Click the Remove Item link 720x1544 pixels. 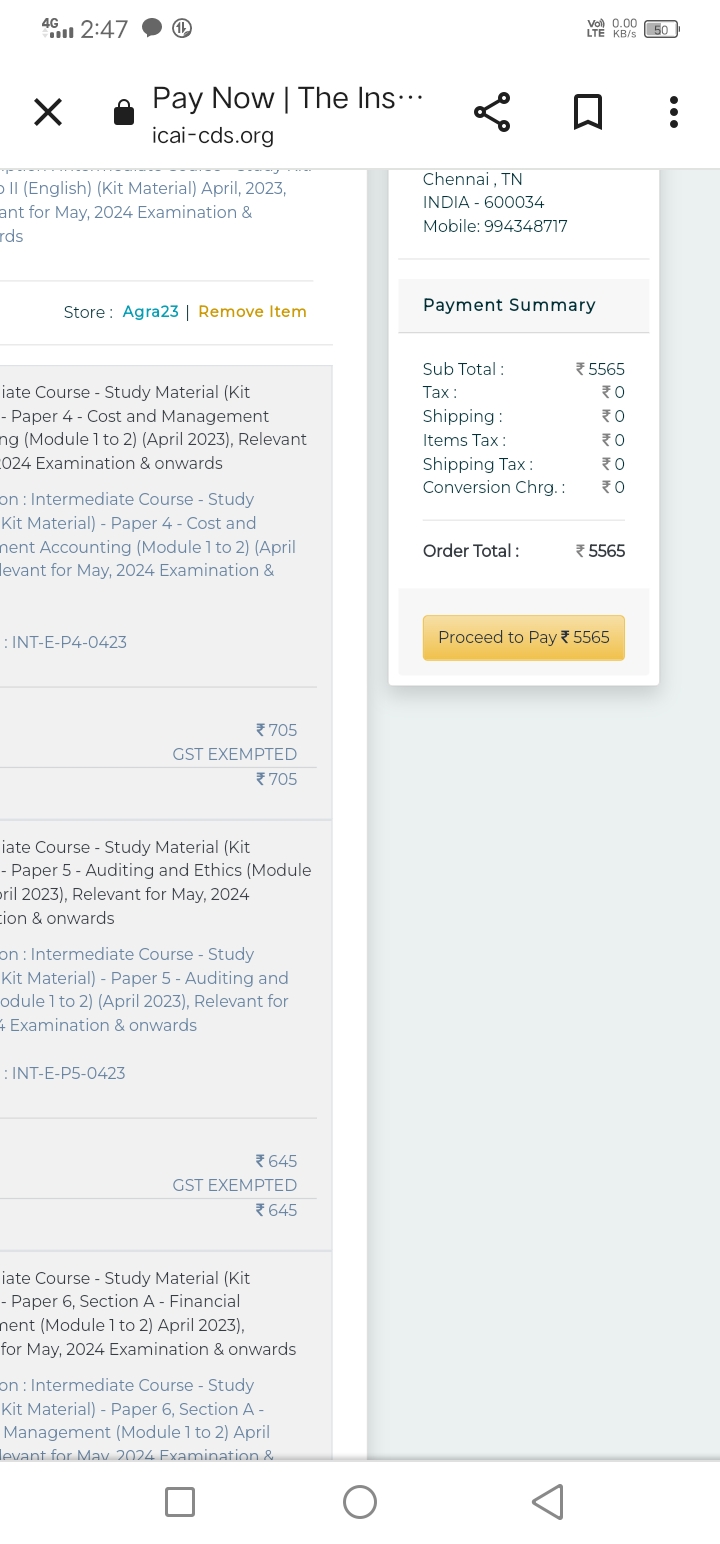click(252, 312)
